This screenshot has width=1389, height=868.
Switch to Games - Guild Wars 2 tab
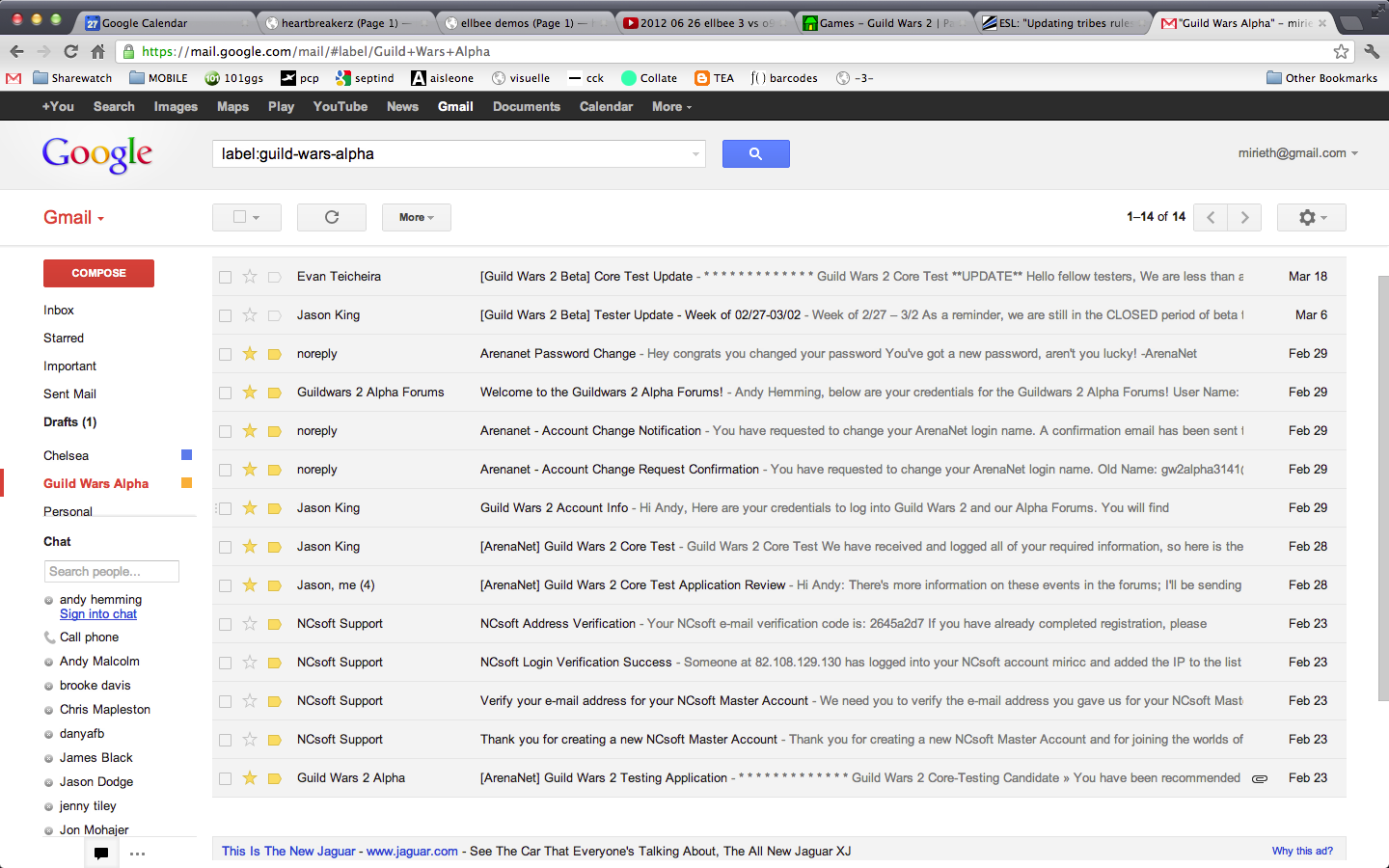tap(885, 22)
